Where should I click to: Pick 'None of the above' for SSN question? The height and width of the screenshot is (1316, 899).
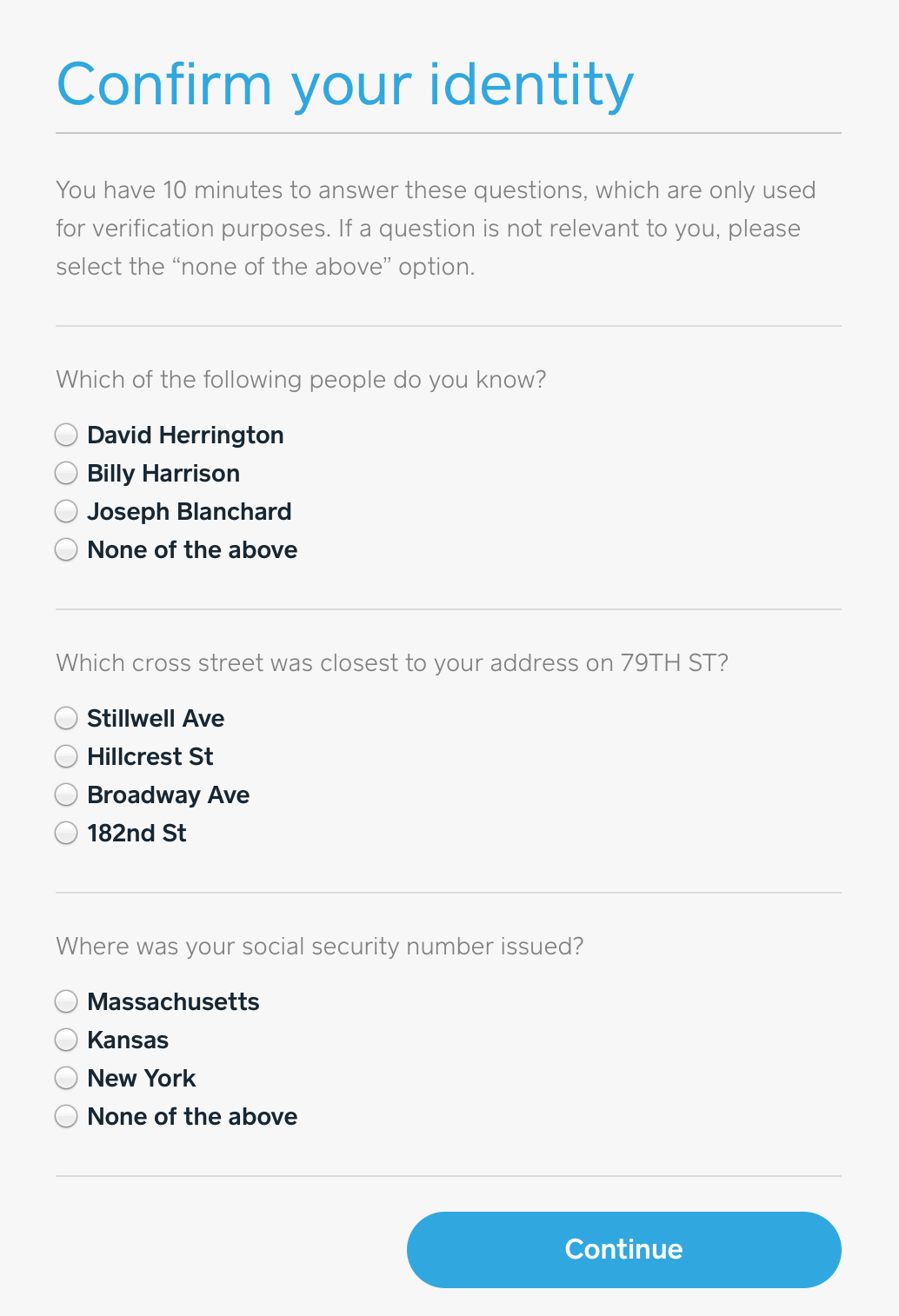pos(66,1116)
